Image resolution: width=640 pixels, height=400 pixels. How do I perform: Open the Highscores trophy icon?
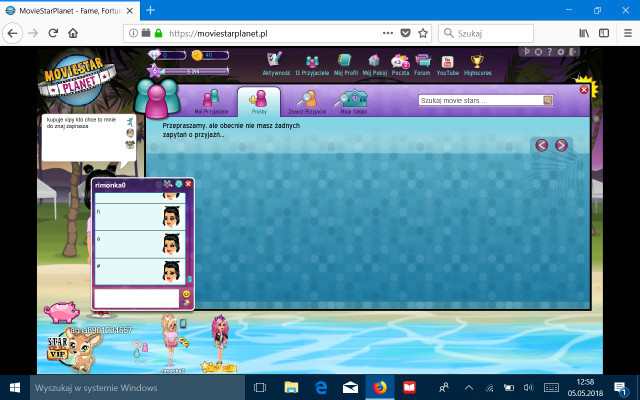point(477,63)
